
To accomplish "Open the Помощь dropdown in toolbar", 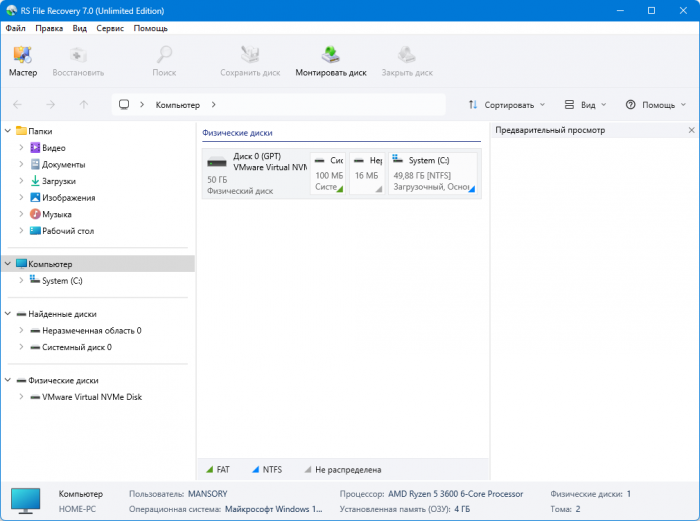I will pyautogui.click(x=655, y=104).
